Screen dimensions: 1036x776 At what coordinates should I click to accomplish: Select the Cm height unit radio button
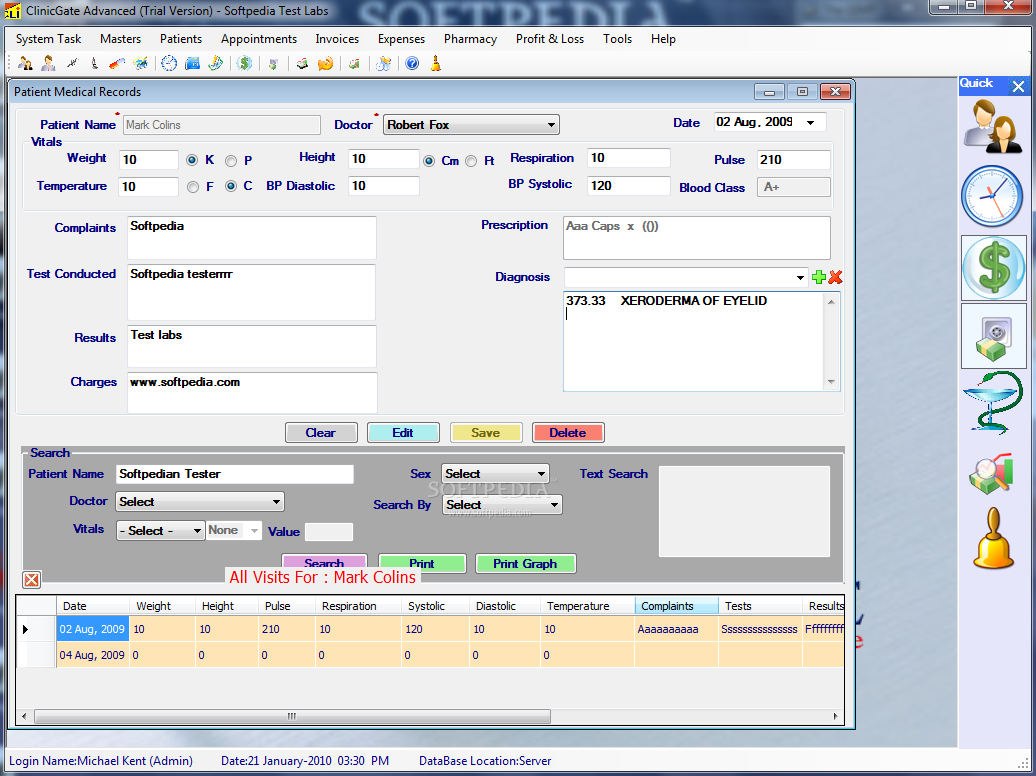pos(429,161)
